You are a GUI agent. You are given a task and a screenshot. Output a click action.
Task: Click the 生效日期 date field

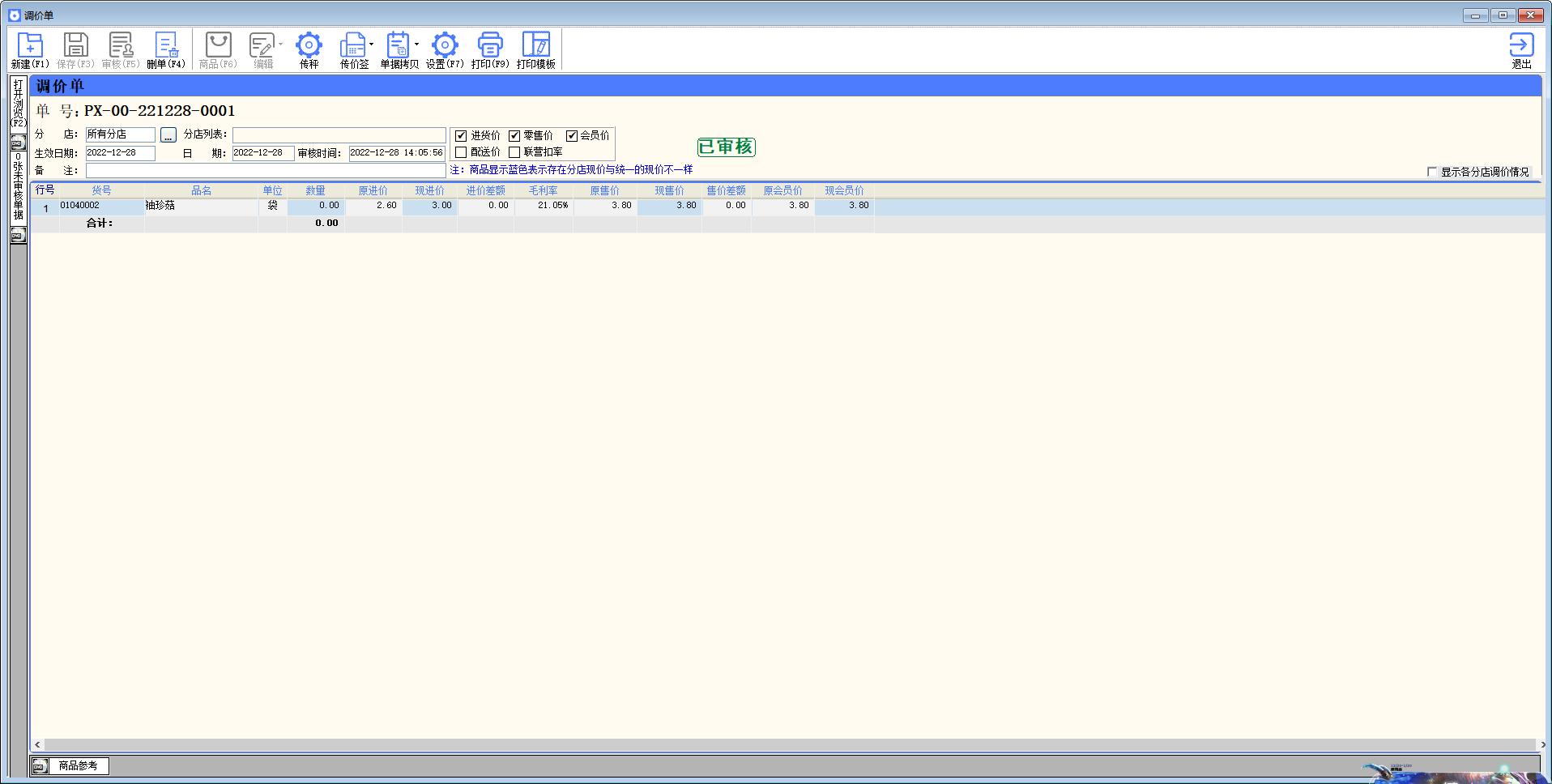(x=120, y=153)
